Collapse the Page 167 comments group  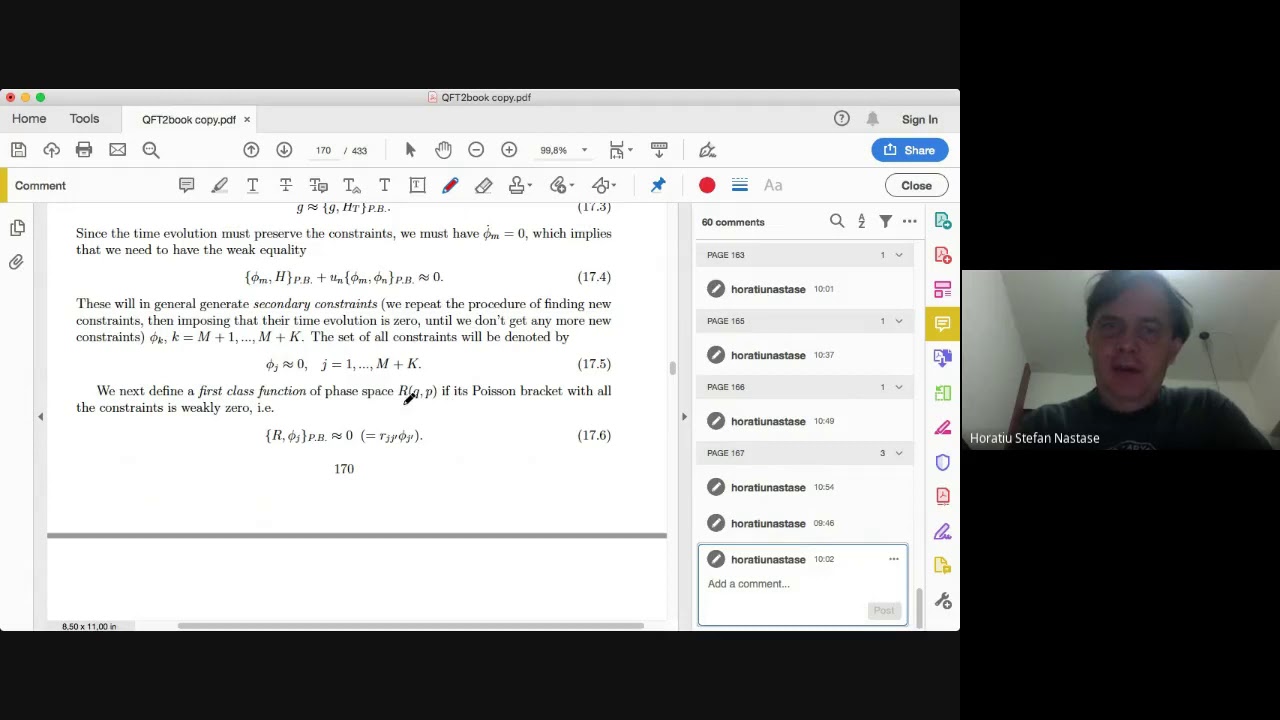[x=898, y=453]
